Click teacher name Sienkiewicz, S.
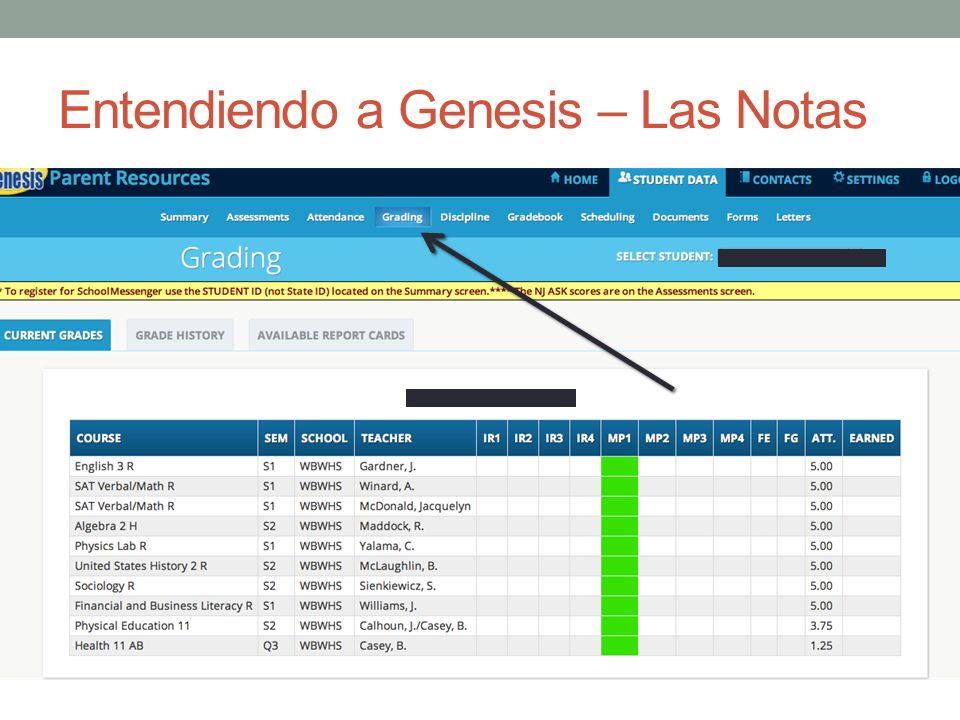The height and width of the screenshot is (720, 960). 397,586
